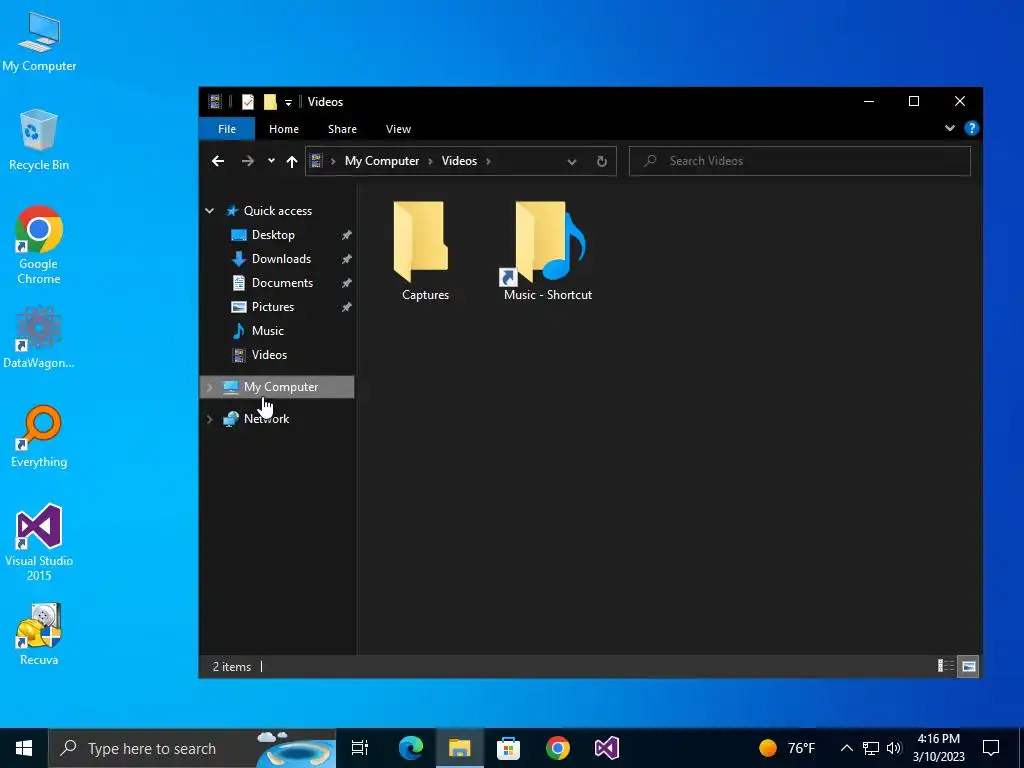
Task: Unpin Pictures using its pin icon
Action: pyautogui.click(x=346, y=307)
